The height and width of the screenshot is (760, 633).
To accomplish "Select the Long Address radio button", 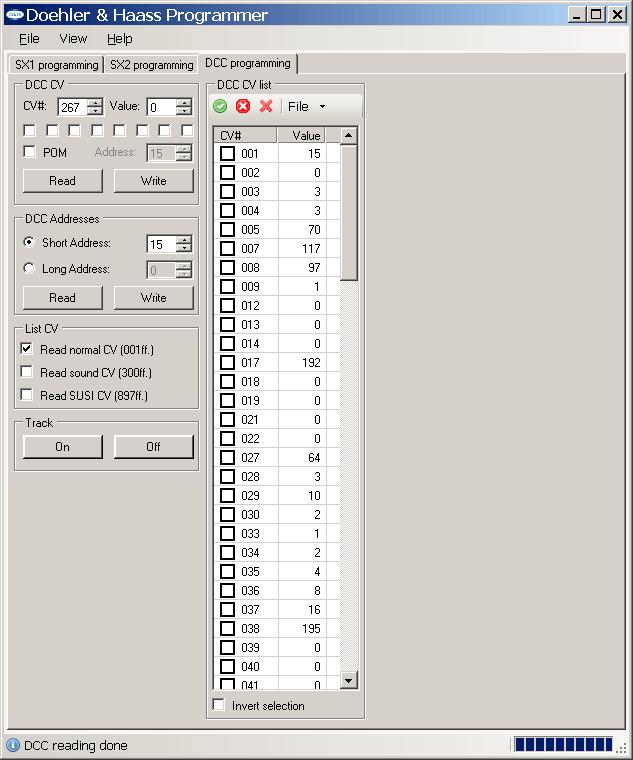I will (29, 268).
